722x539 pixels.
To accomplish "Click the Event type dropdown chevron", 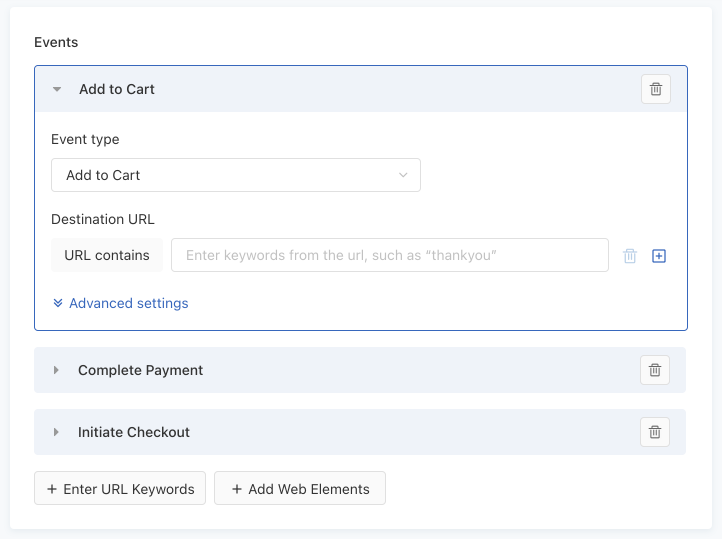I will [x=403, y=175].
